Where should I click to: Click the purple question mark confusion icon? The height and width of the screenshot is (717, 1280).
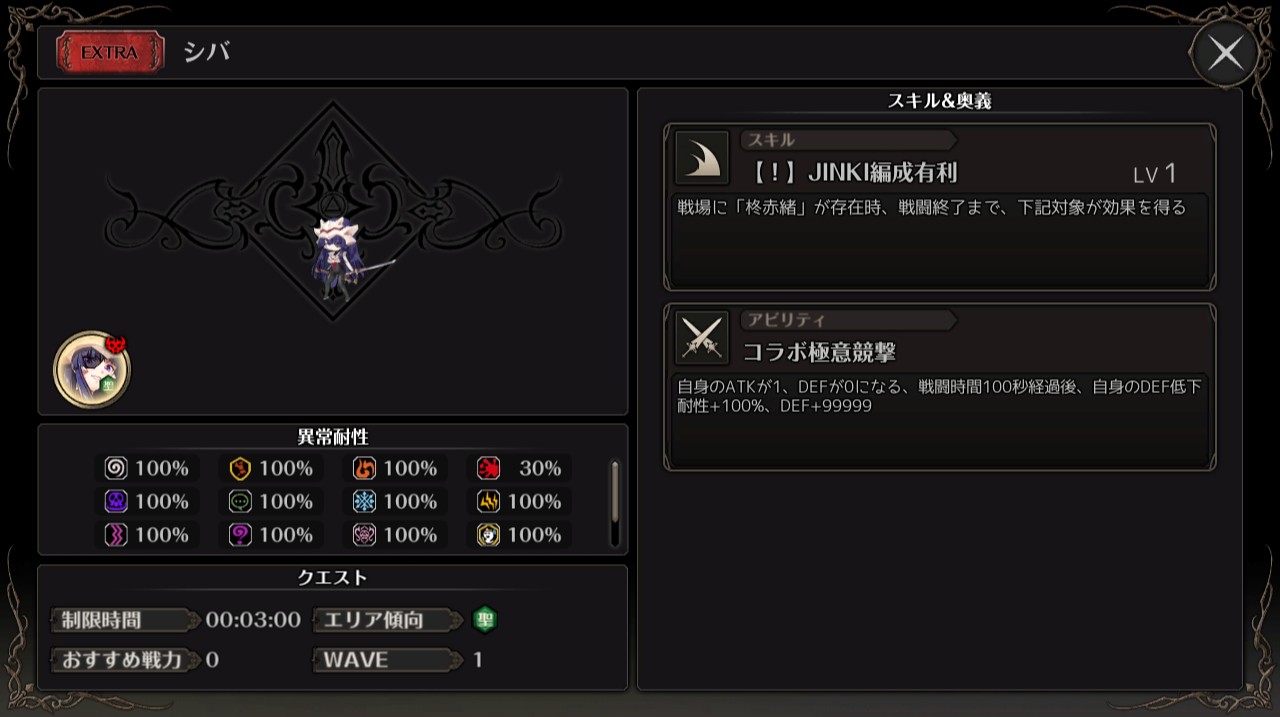pos(240,535)
